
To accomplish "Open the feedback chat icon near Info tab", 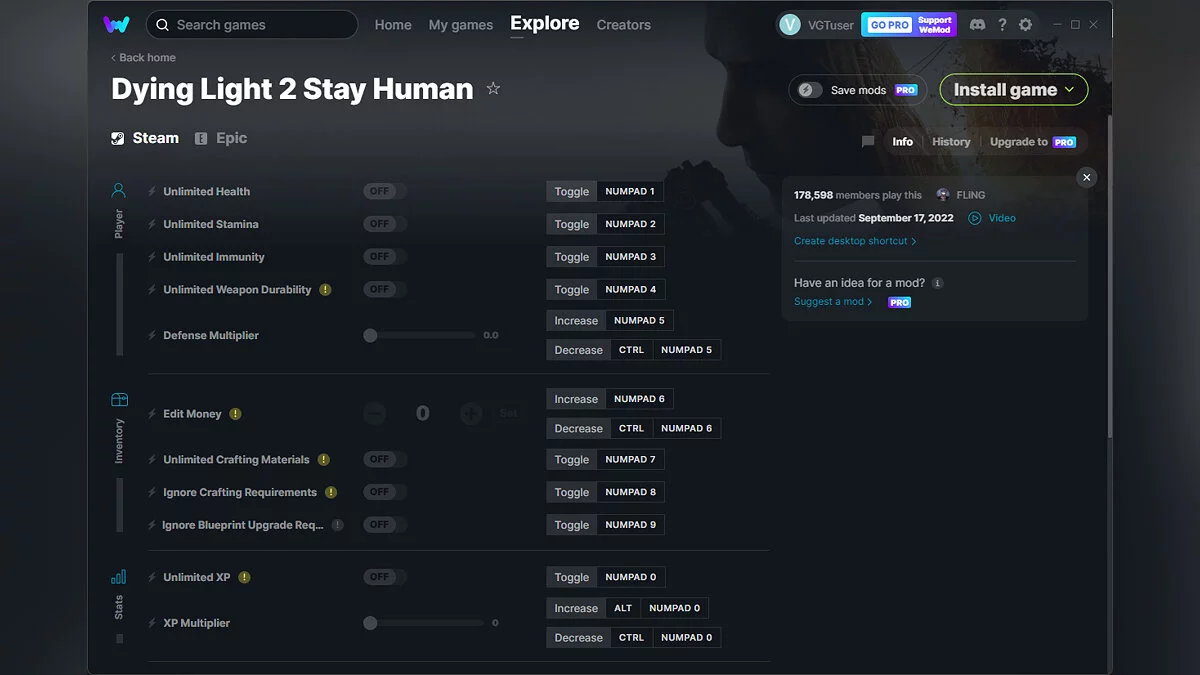I will pos(867,142).
